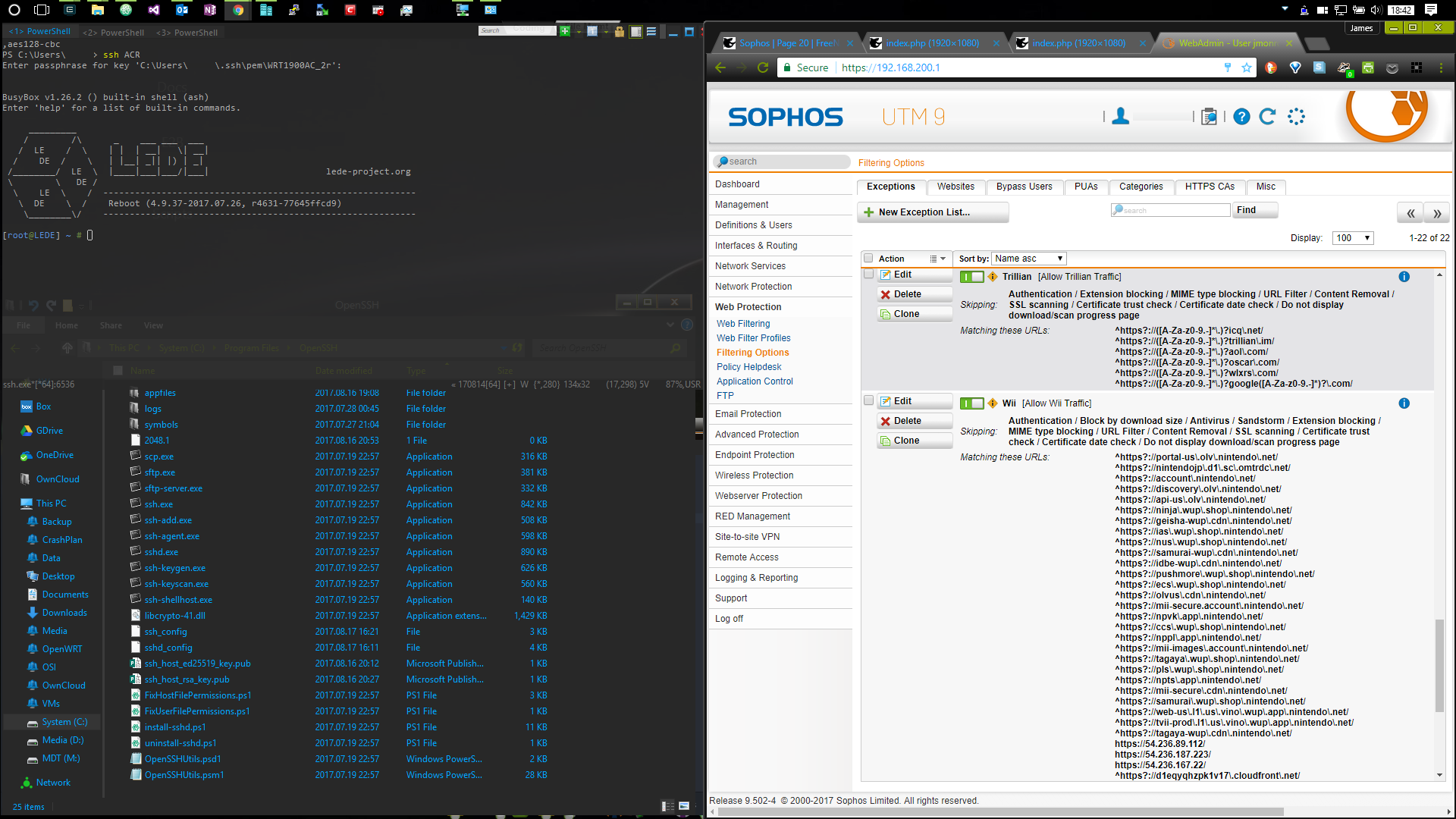Click the blue help question mark icon
Screen dimensions: 1456x819
[x=1241, y=116]
